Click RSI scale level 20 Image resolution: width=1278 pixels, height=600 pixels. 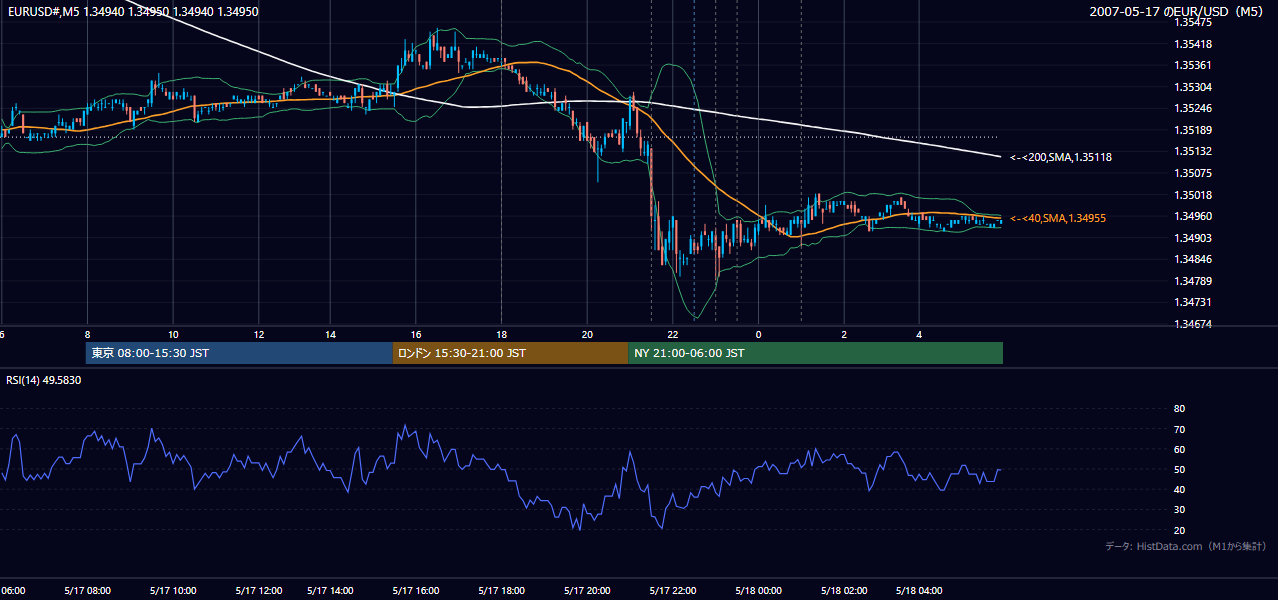coord(1179,530)
